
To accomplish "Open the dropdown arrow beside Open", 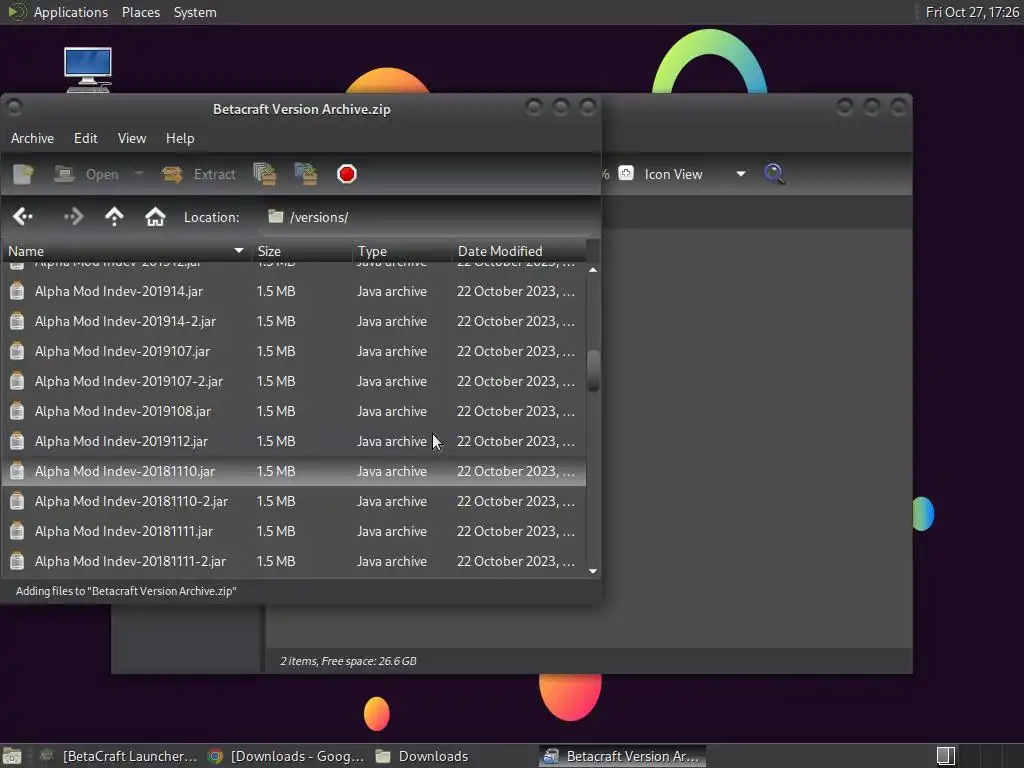I will point(138,174).
